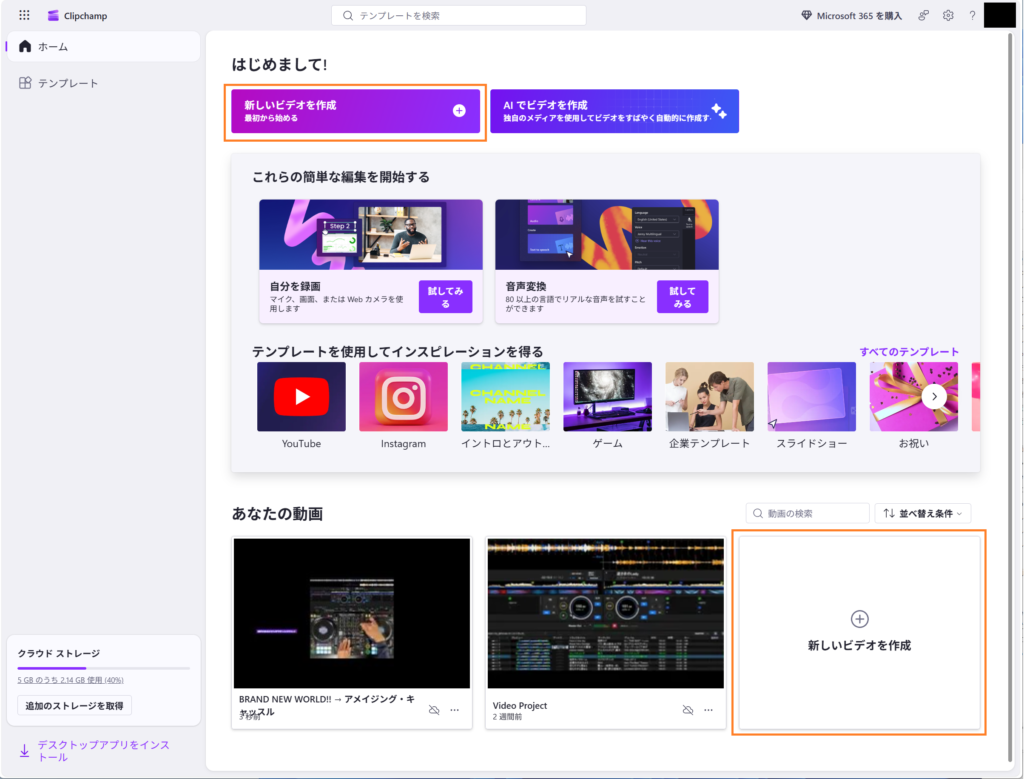Open the app launcher grid icon
The image size is (1024, 779).
point(25,15)
